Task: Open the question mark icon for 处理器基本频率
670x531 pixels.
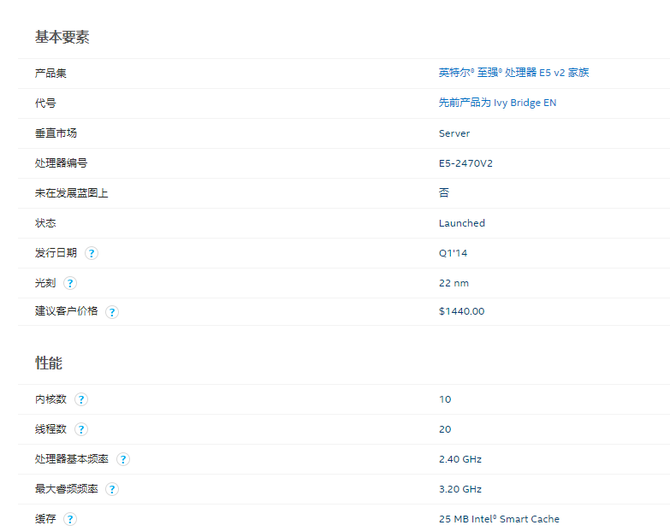Action: click(x=123, y=459)
